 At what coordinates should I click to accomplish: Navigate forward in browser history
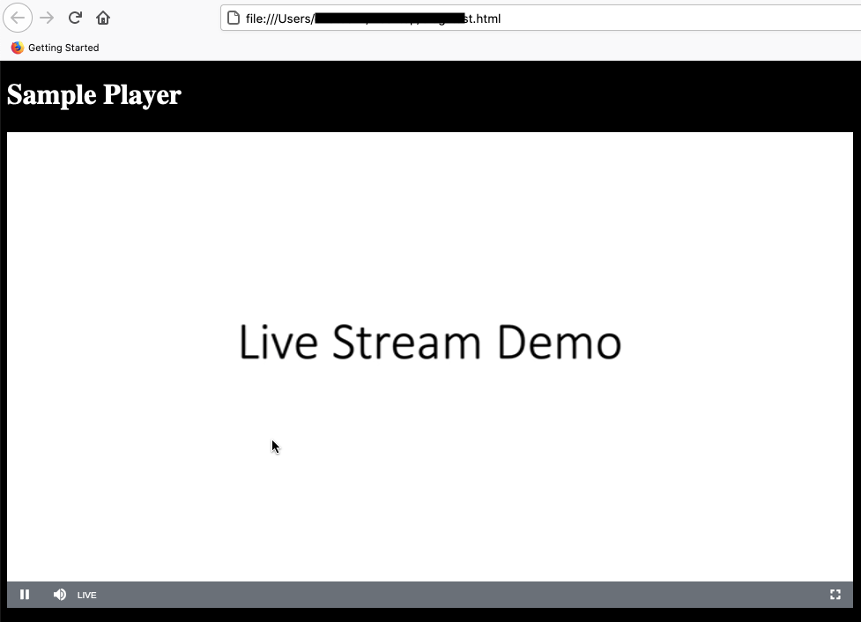(46, 17)
